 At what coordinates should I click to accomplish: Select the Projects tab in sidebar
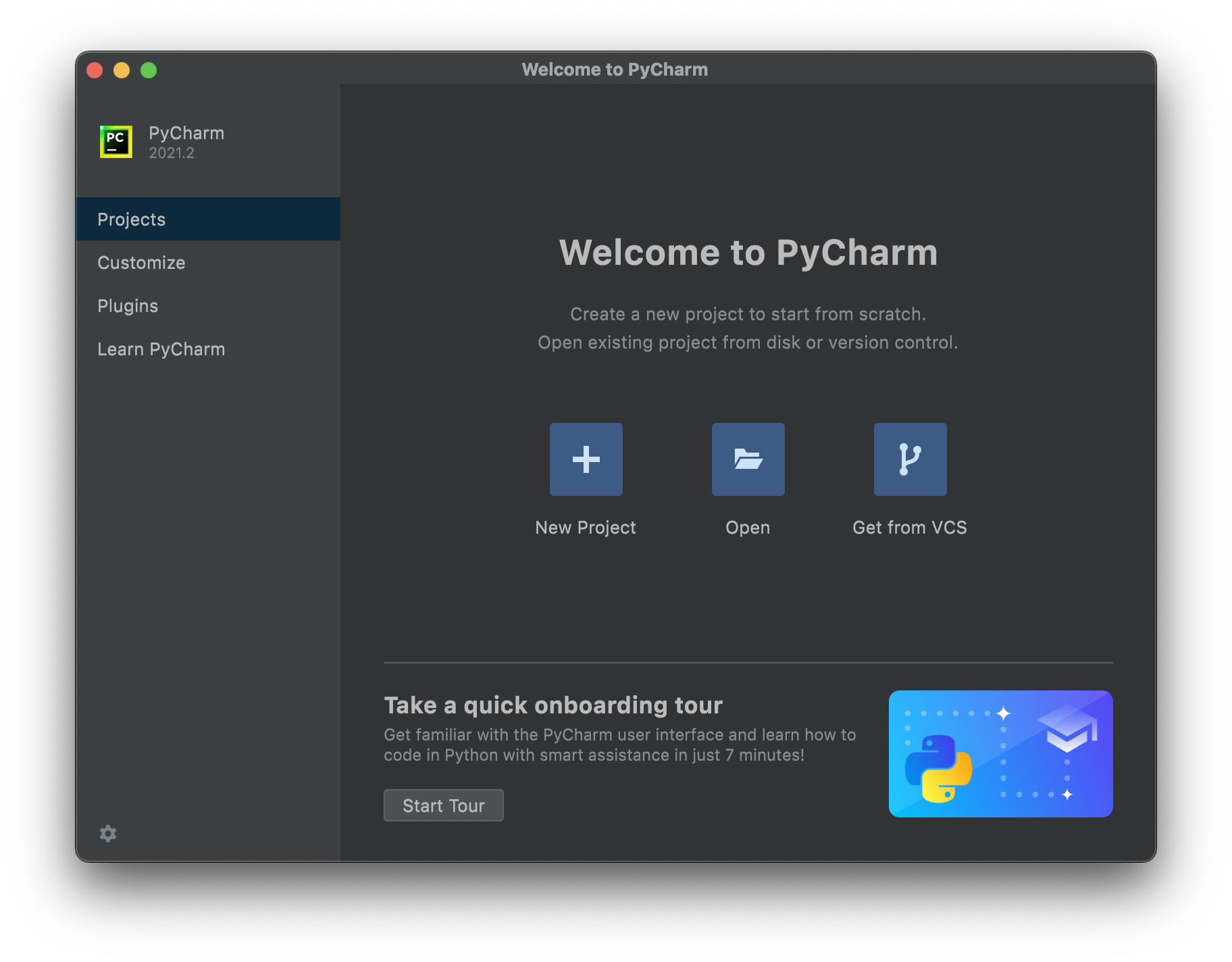coord(208,219)
